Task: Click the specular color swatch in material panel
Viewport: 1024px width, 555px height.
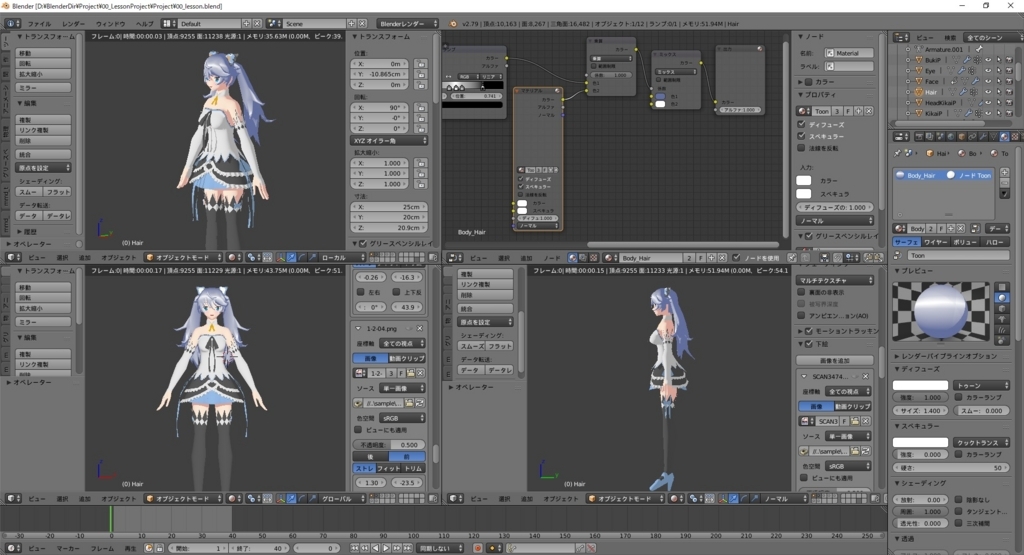Action: pyautogui.click(x=920, y=443)
